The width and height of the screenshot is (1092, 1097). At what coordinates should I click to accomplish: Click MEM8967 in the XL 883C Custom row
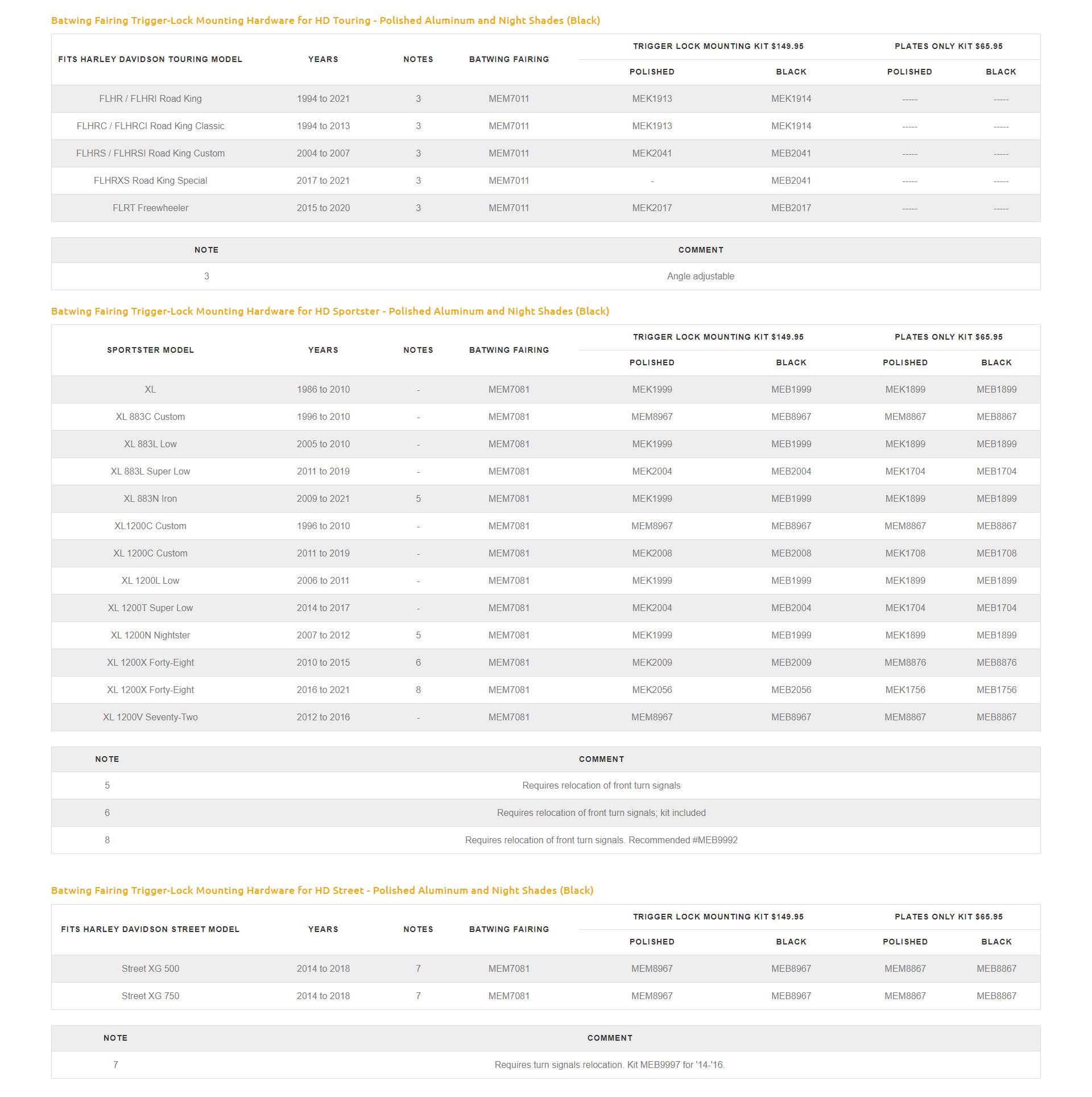click(x=652, y=417)
